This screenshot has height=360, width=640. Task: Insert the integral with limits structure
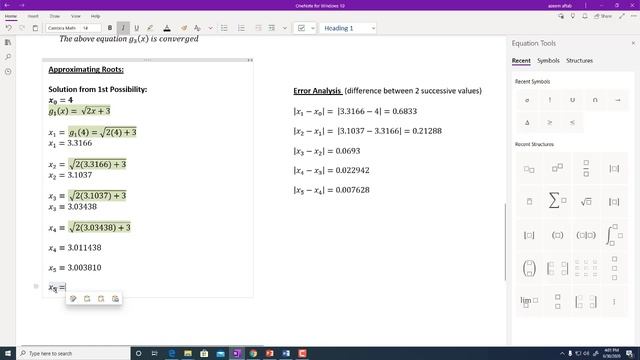[614, 235]
